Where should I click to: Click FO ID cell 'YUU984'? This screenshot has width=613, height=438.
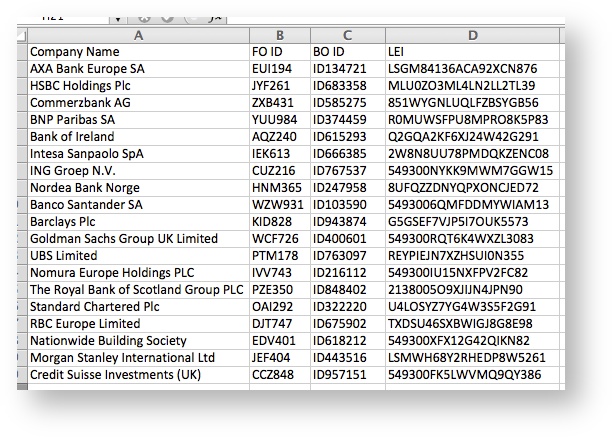(280, 120)
